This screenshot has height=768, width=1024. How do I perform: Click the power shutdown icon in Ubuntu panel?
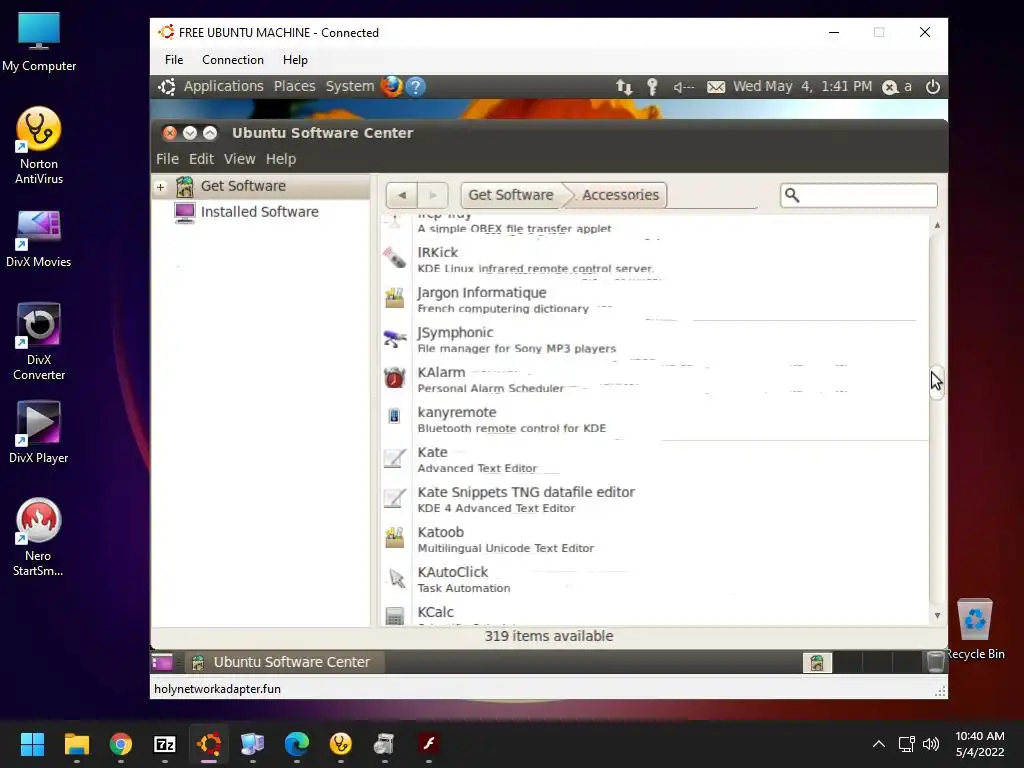(x=933, y=86)
